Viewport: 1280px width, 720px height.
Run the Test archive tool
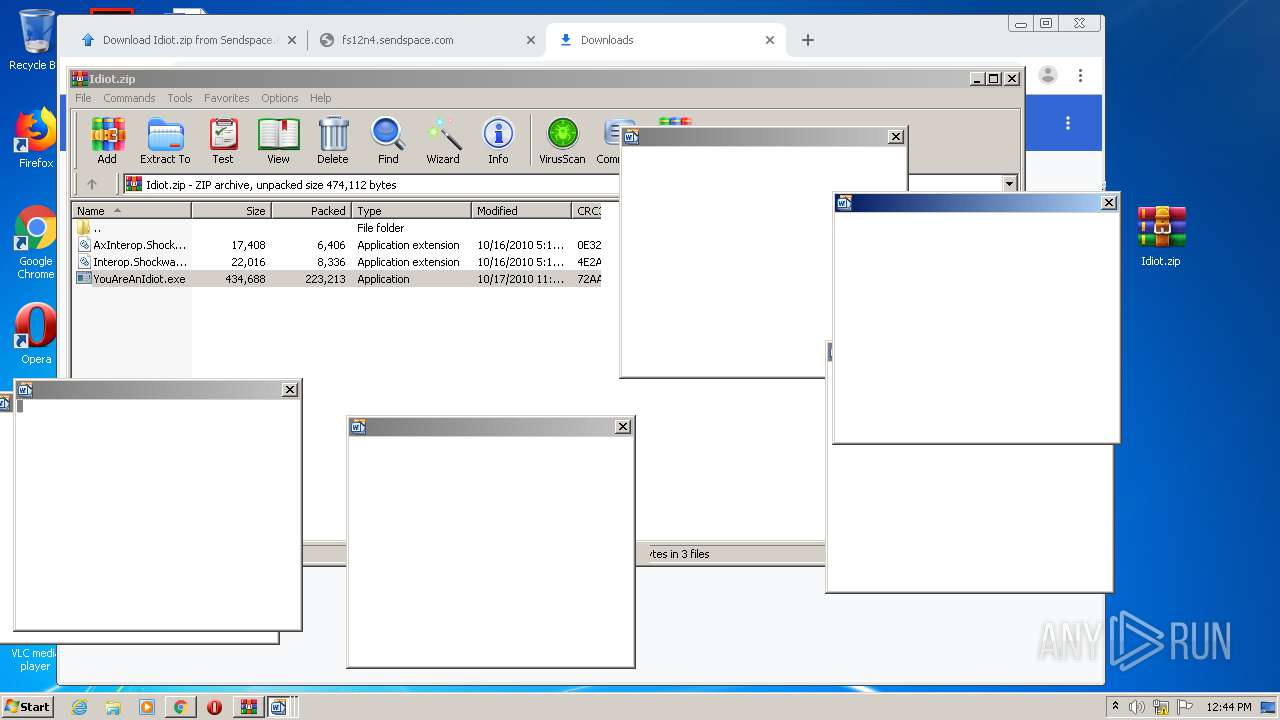(x=223, y=140)
